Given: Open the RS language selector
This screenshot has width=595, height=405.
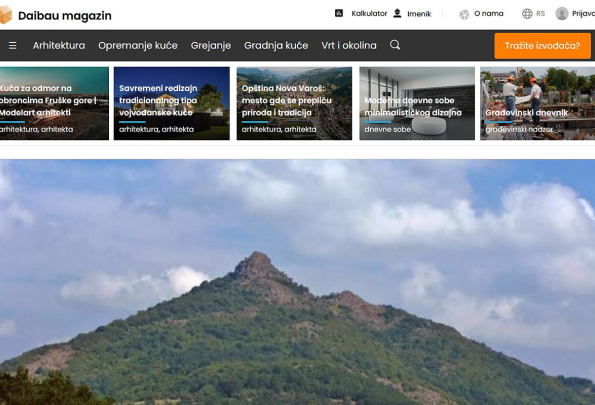Looking at the screenshot, I should [x=540, y=14].
